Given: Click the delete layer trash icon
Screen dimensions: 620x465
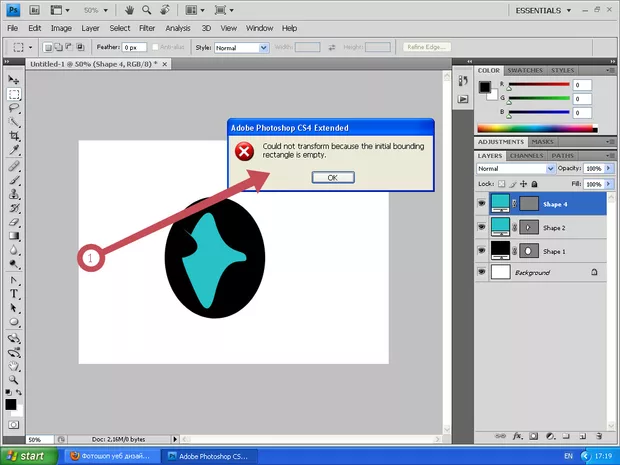Looking at the screenshot, I should point(596,436).
